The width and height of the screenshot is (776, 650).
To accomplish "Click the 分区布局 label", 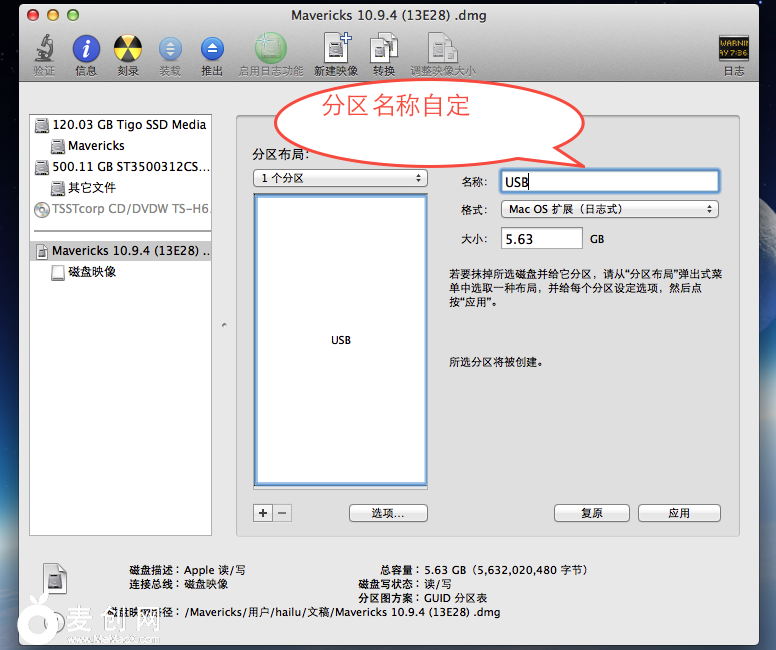I will click(x=281, y=154).
